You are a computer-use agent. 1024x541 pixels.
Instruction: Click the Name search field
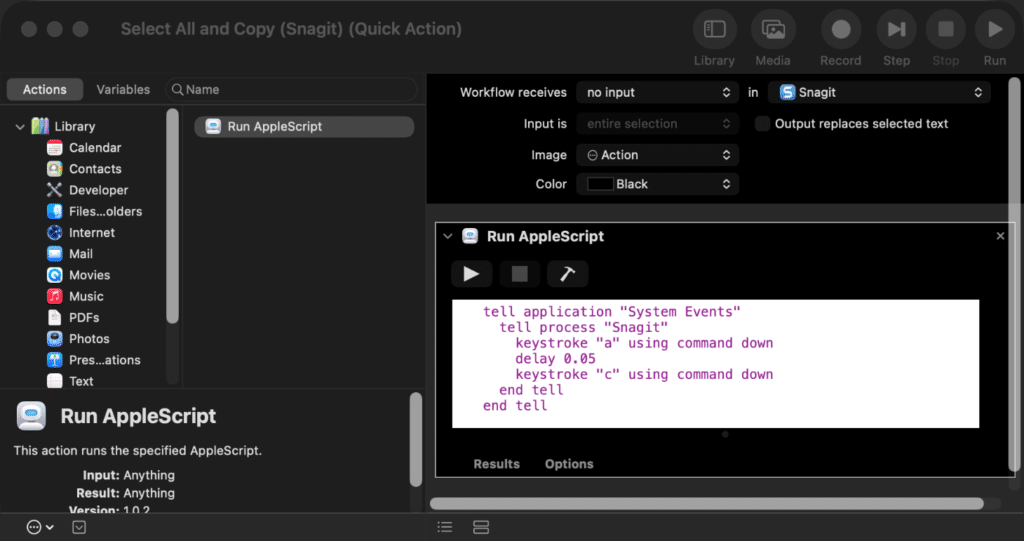coord(291,90)
